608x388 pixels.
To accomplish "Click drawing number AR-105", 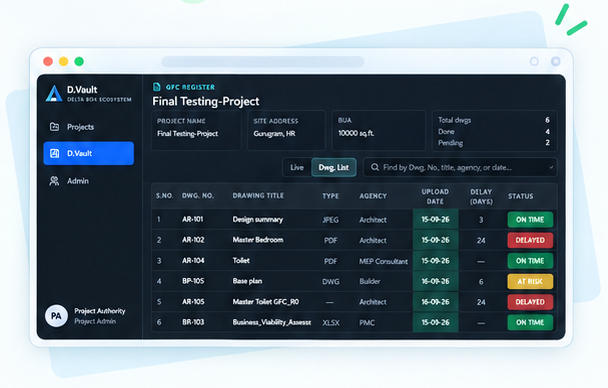I will point(193,302).
